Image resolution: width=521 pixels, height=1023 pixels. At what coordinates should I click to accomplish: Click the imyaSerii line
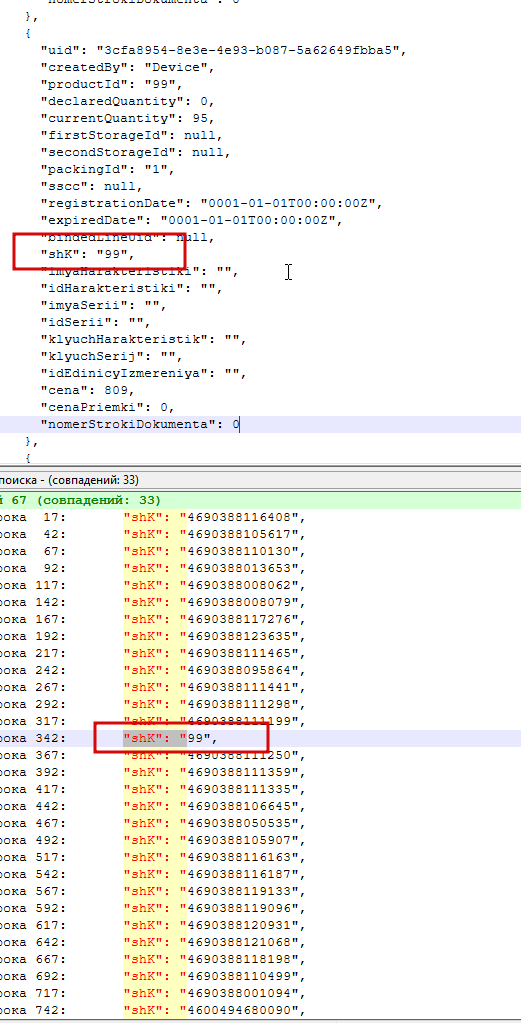coord(104,305)
